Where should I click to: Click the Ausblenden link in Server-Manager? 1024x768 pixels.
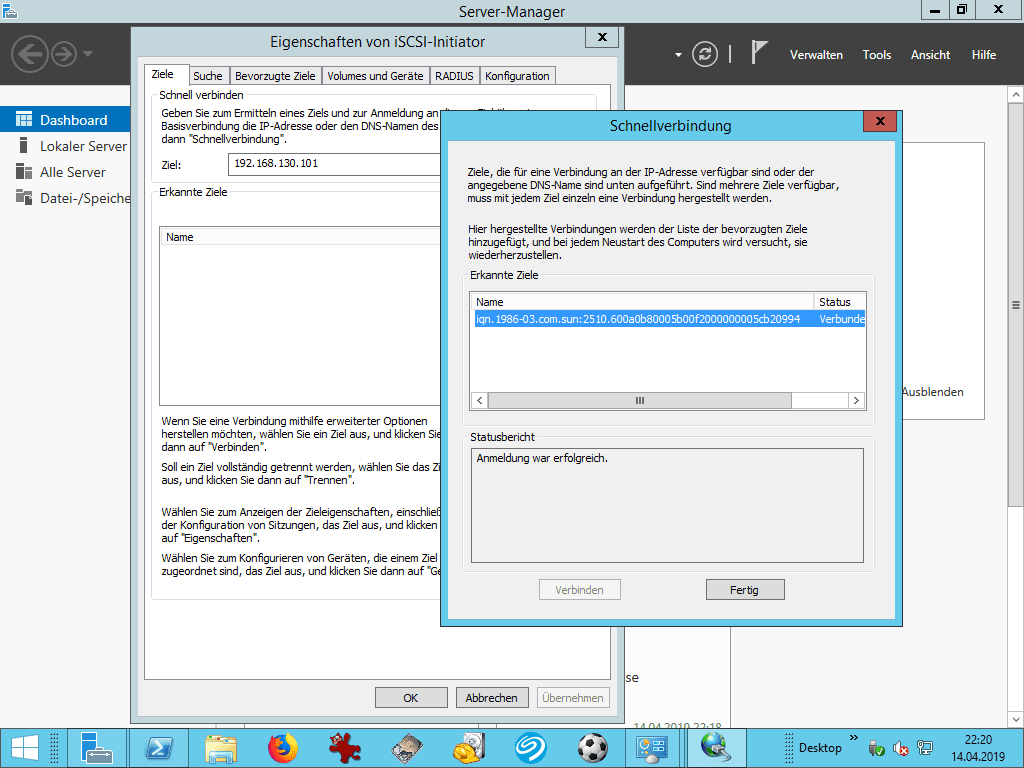(932, 392)
